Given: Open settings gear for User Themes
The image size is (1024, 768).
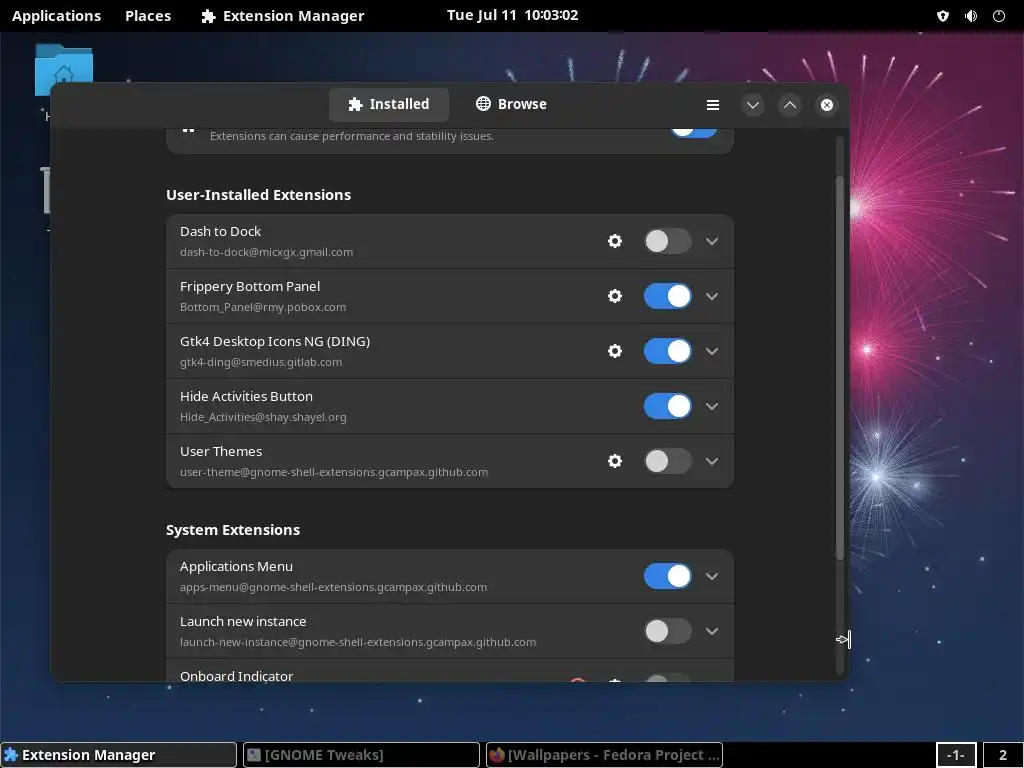Looking at the screenshot, I should (x=615, y=461).
